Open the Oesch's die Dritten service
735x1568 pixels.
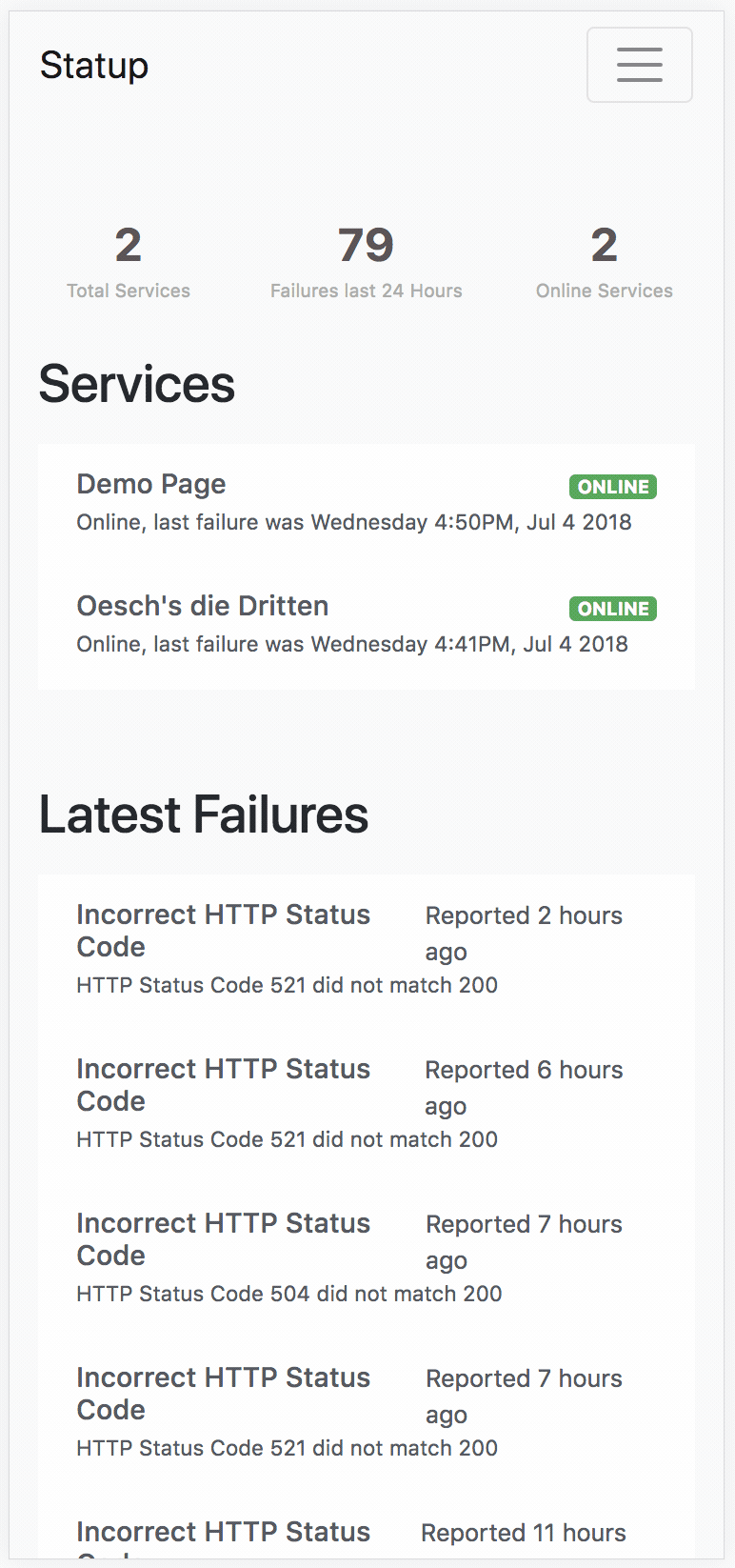point(203,606)
